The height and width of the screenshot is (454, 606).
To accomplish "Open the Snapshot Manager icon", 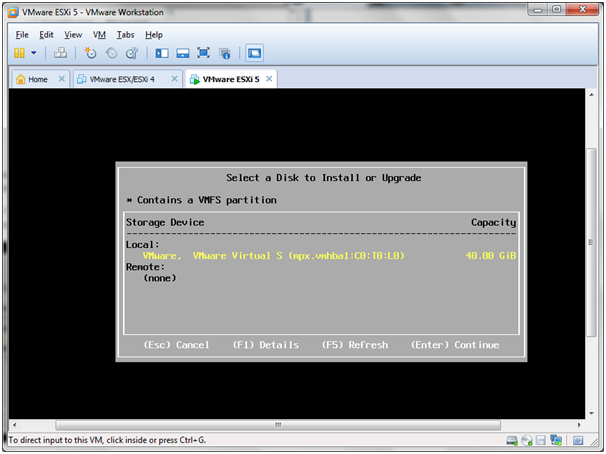I will click(132, 53).
